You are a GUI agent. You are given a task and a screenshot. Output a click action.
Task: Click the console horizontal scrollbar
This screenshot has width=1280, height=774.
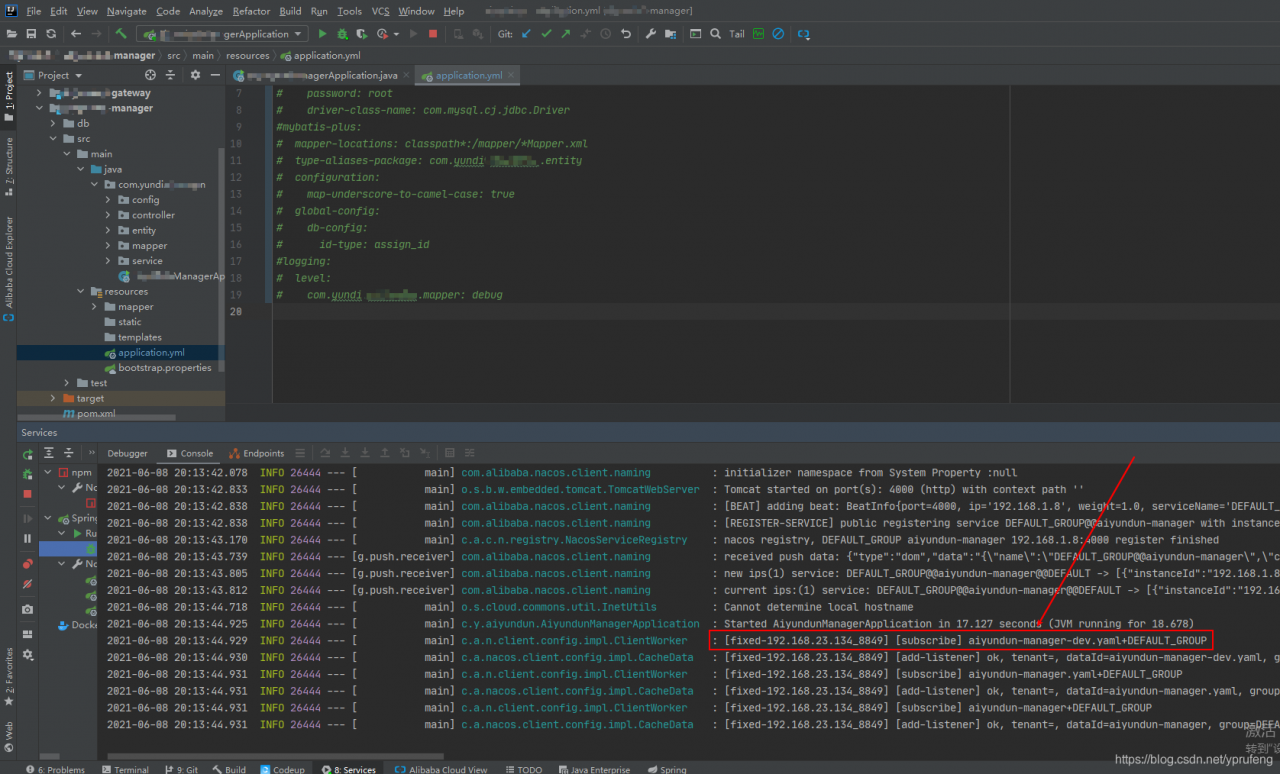[x=275, y=756]
